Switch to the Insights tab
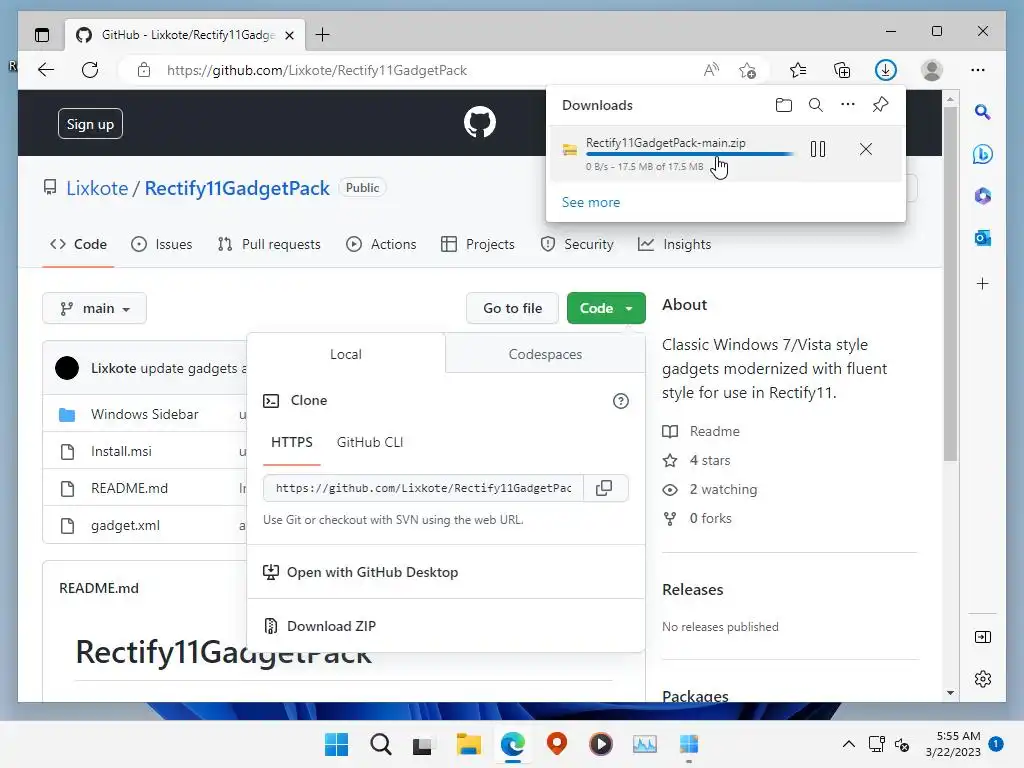This screenshot has height=768, width=1024. tap(675, 244)
